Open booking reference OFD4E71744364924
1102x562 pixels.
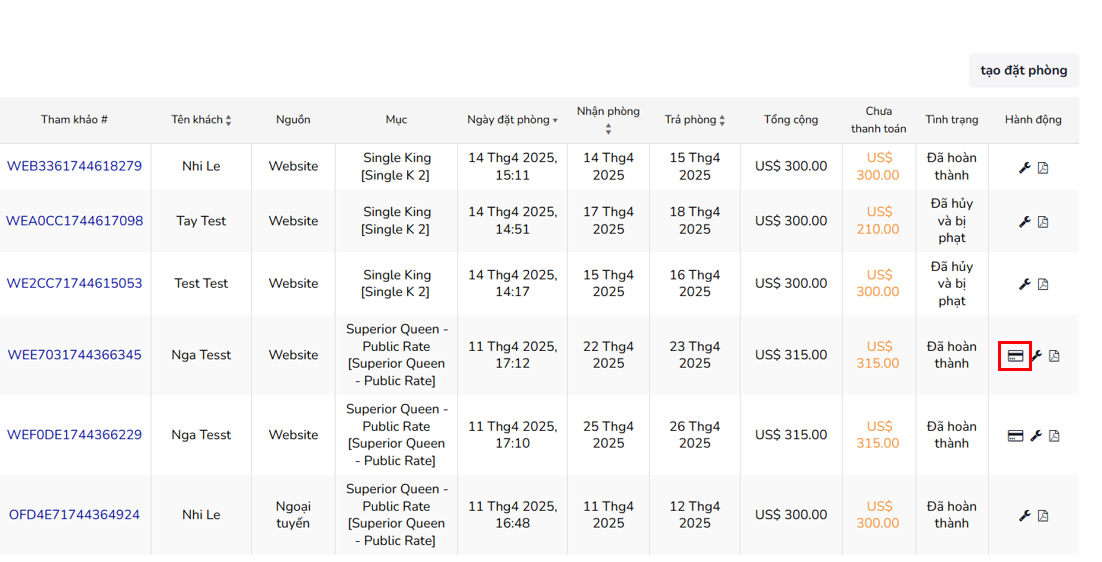(74, 515)
